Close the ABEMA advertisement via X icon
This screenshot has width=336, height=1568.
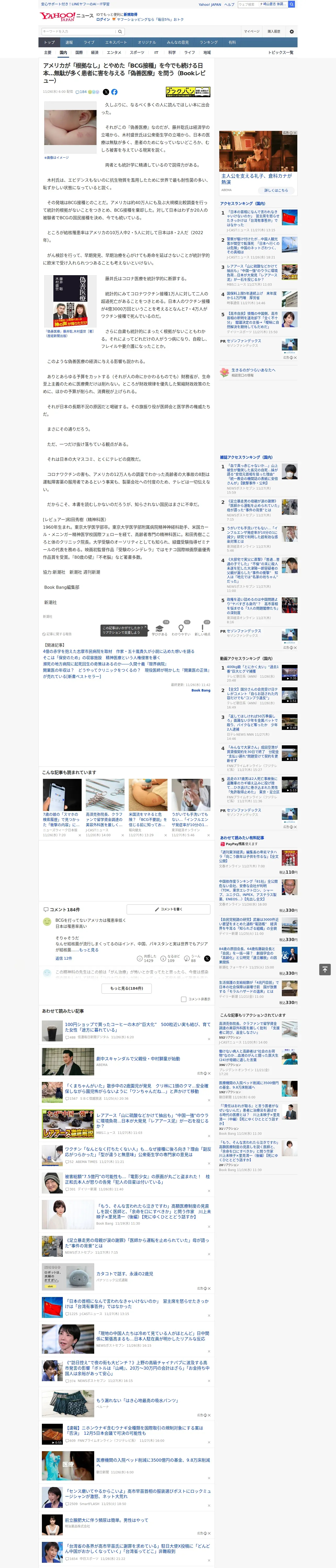pos(295,133)
